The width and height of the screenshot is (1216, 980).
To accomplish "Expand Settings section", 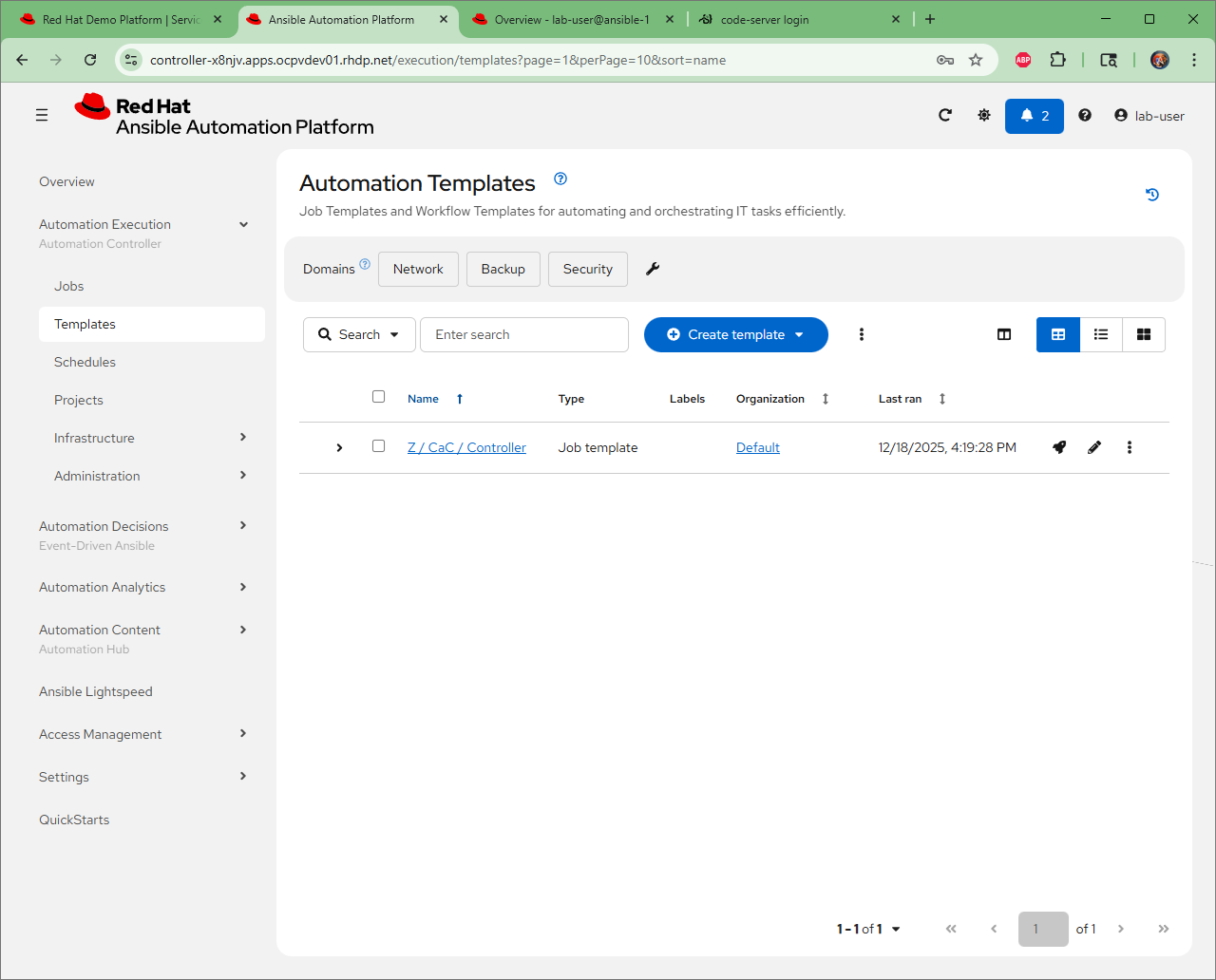I will pyautogui.click(x=243, y=776).
